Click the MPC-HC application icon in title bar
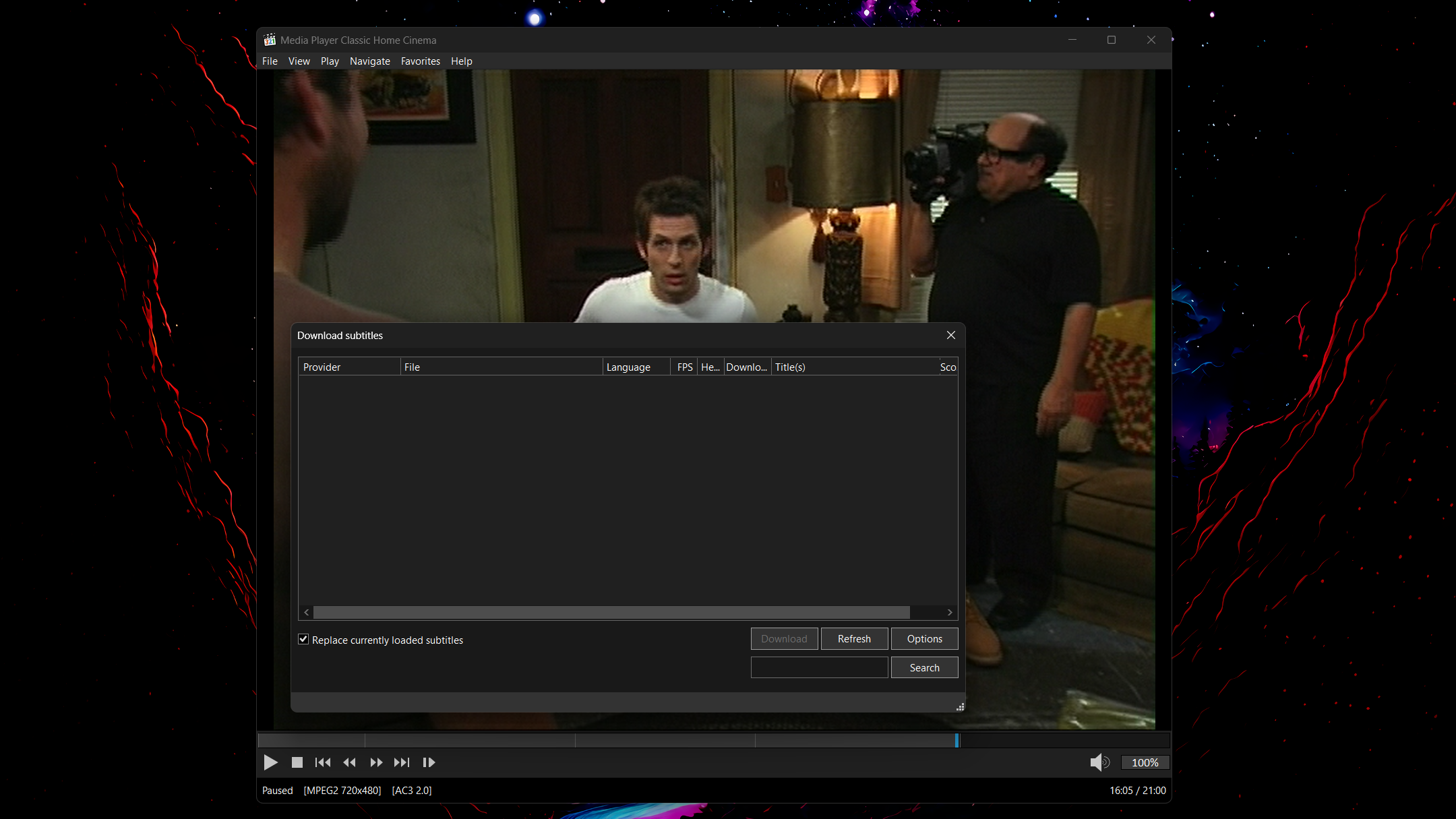1456x819 pixels. coord(270,40)
